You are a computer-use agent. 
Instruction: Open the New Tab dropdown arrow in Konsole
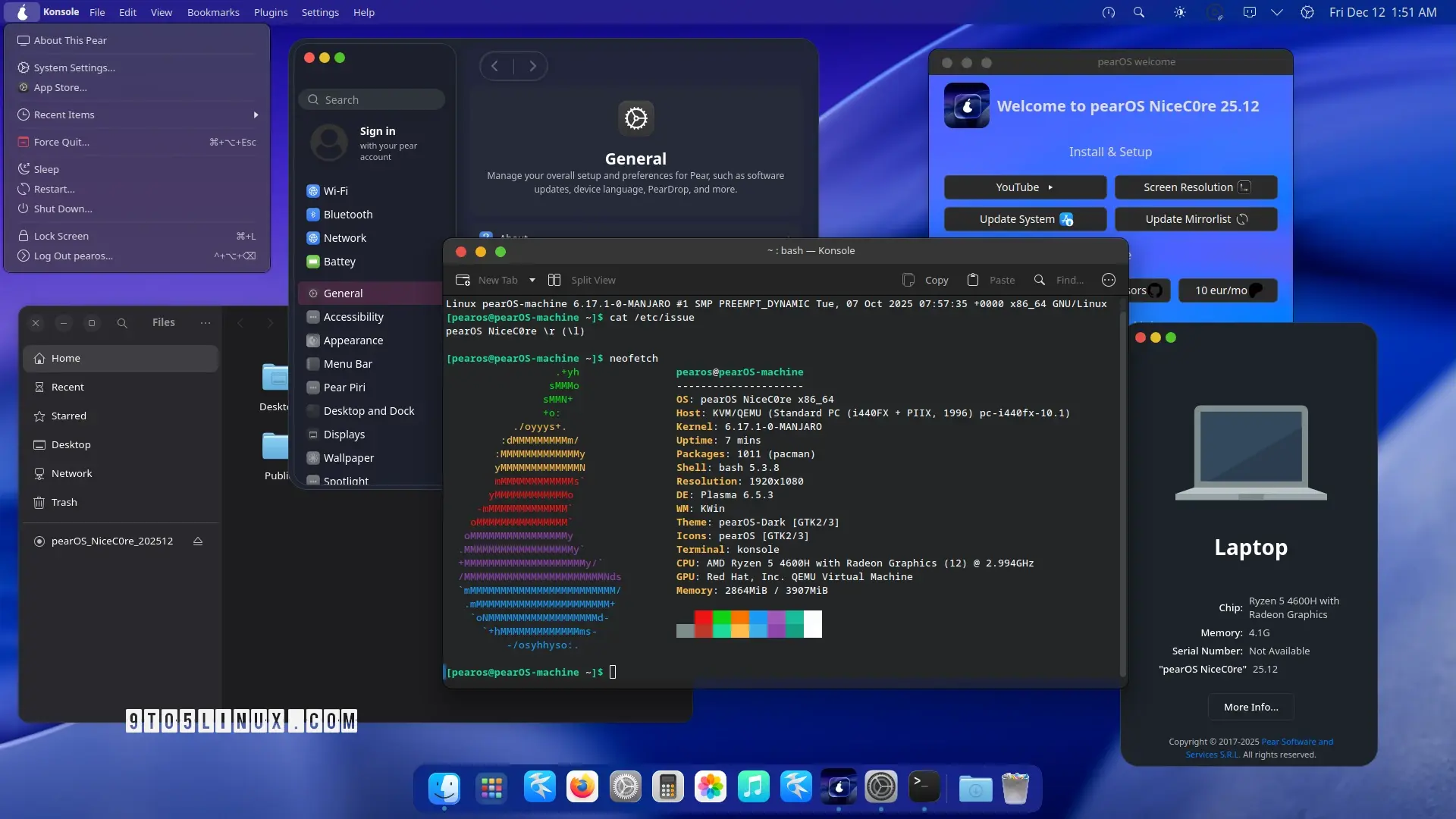coord(532,280)
